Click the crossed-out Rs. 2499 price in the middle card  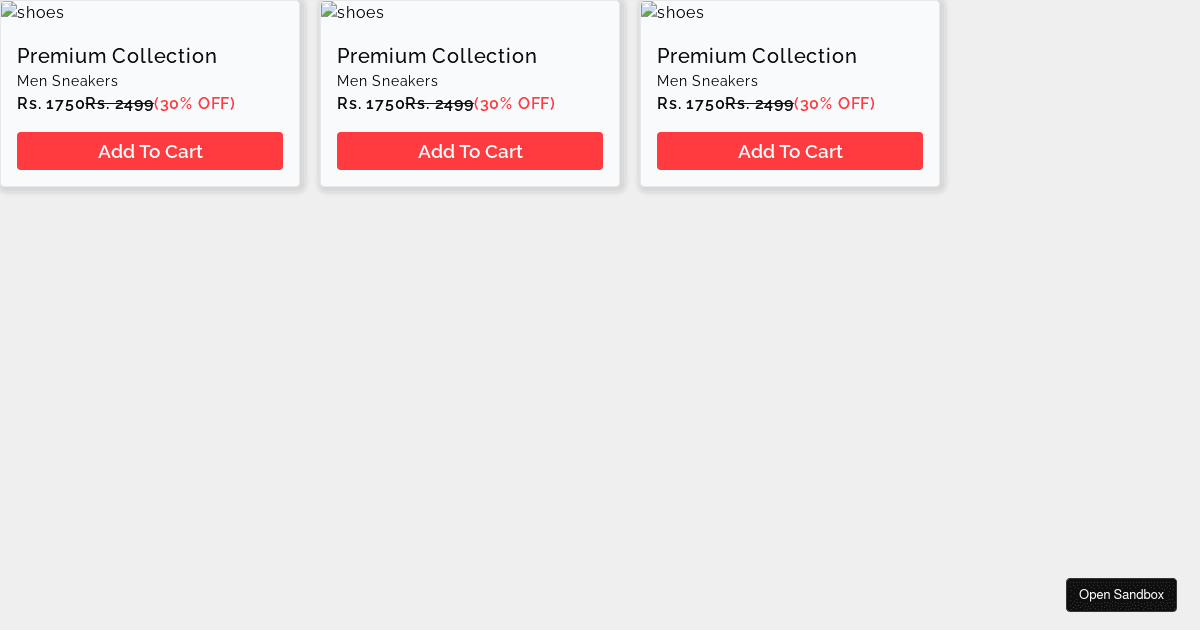coord(440,104)
